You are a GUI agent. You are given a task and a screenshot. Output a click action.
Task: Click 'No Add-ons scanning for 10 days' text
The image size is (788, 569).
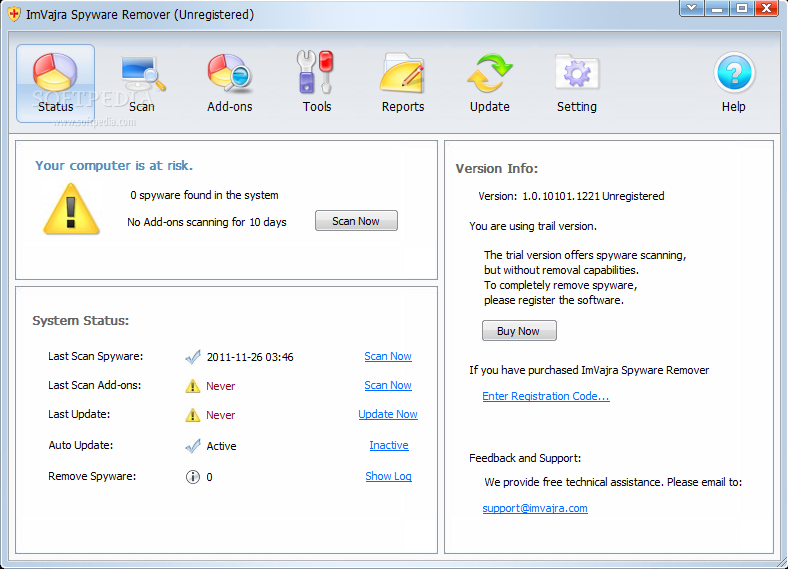click(x=207, y=222)
